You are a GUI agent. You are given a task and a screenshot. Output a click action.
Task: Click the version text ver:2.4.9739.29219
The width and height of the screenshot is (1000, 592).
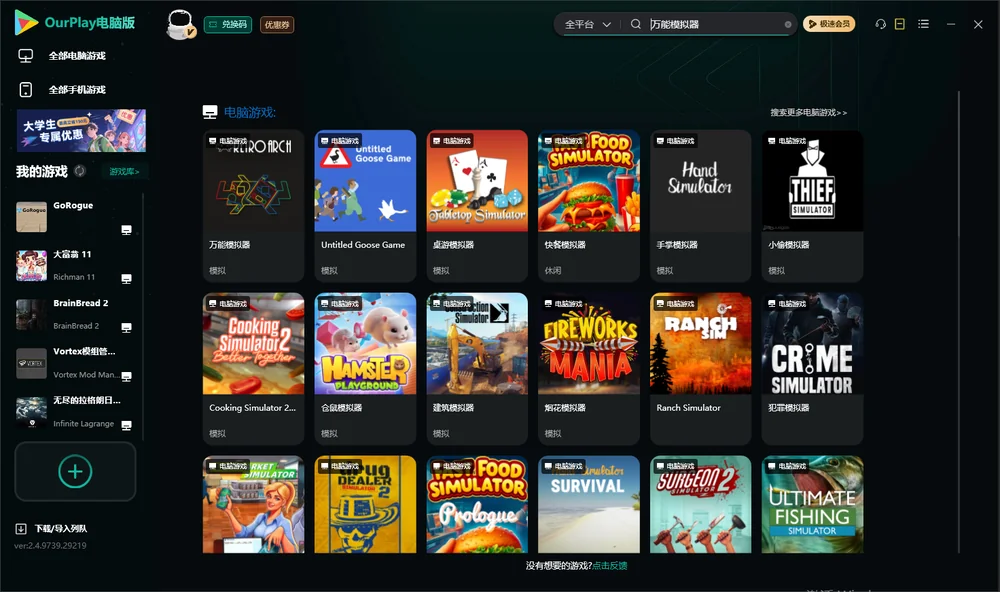(50, 546)
